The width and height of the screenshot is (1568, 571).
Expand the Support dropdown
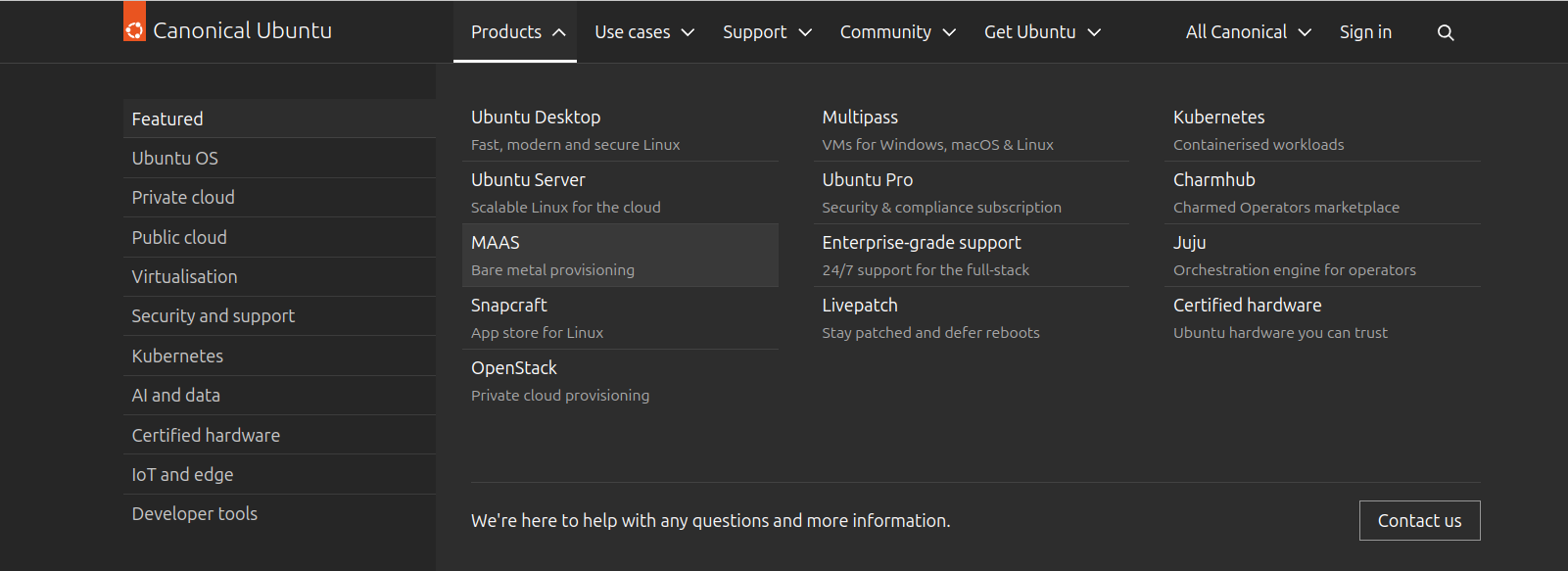767,32
